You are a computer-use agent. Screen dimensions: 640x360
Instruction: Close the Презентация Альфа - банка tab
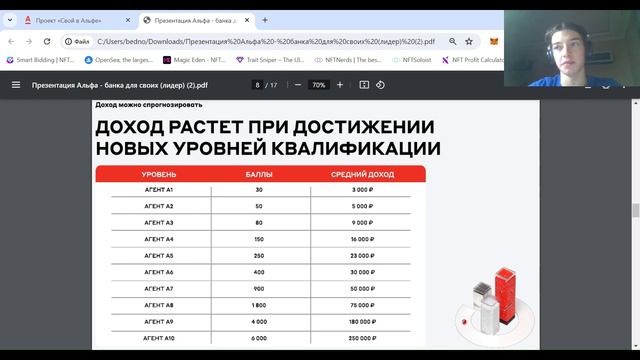tap(247, 20)
